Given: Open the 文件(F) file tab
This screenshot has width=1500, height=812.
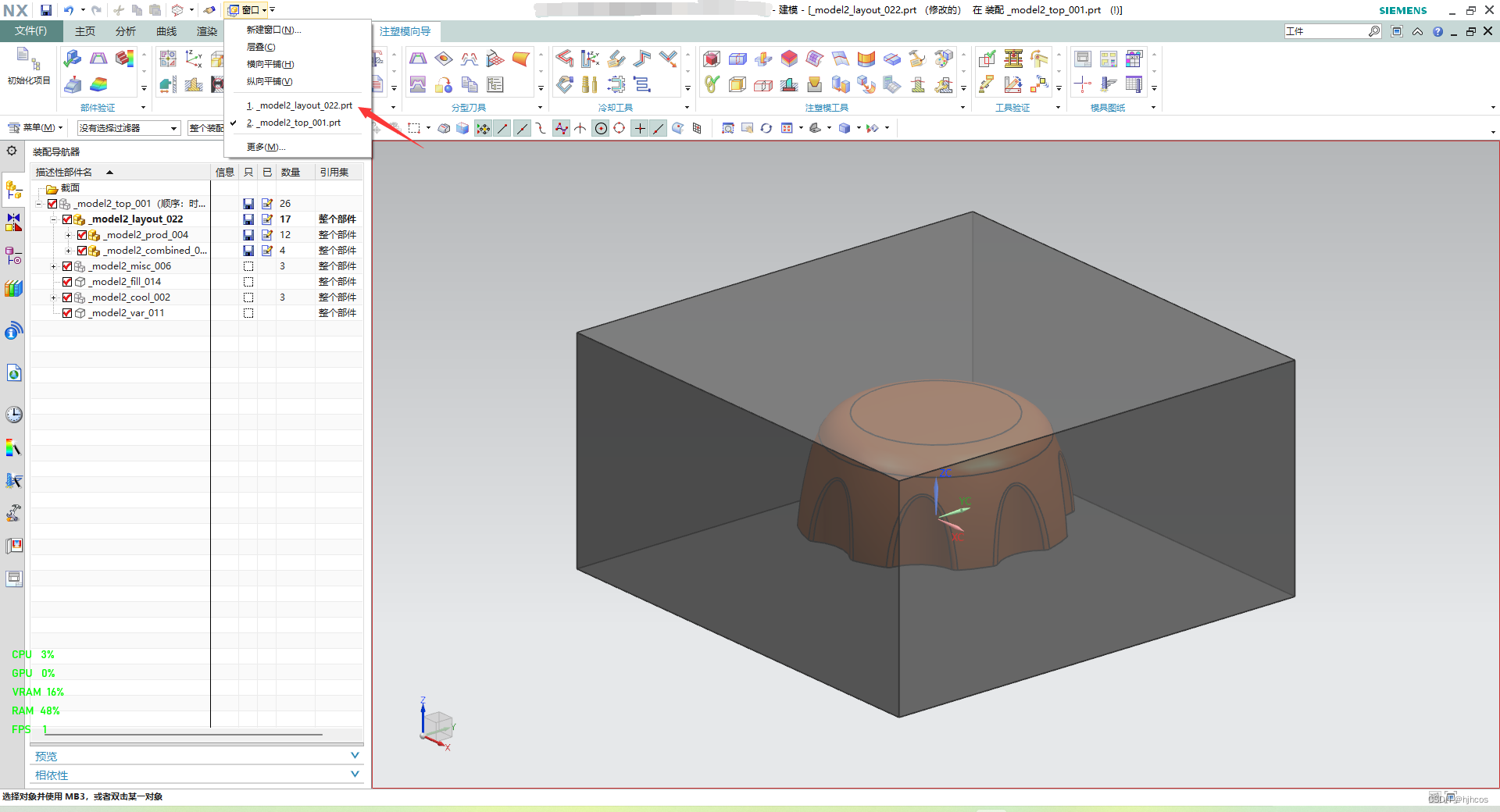Looking at the screenshot, I should [30, 31].
